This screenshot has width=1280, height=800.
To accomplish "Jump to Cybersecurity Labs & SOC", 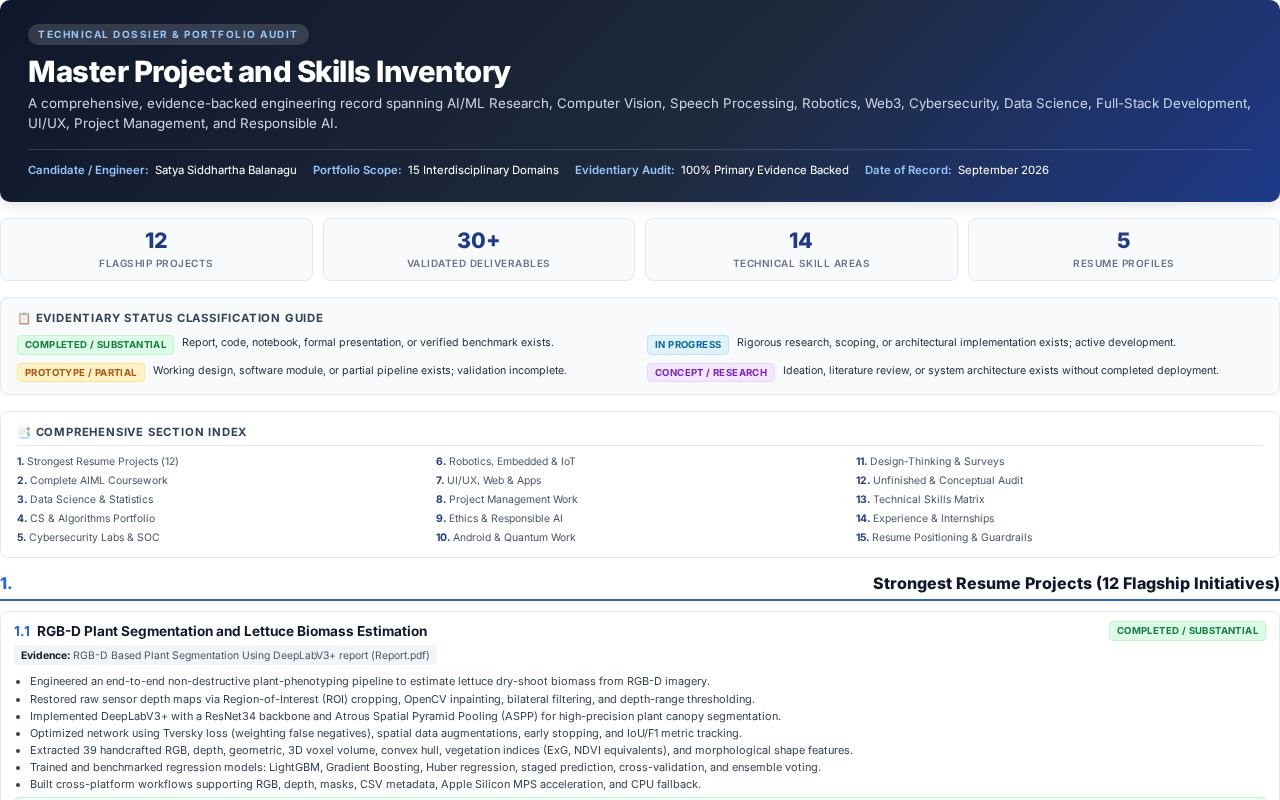I will click(x=88, y=537).
